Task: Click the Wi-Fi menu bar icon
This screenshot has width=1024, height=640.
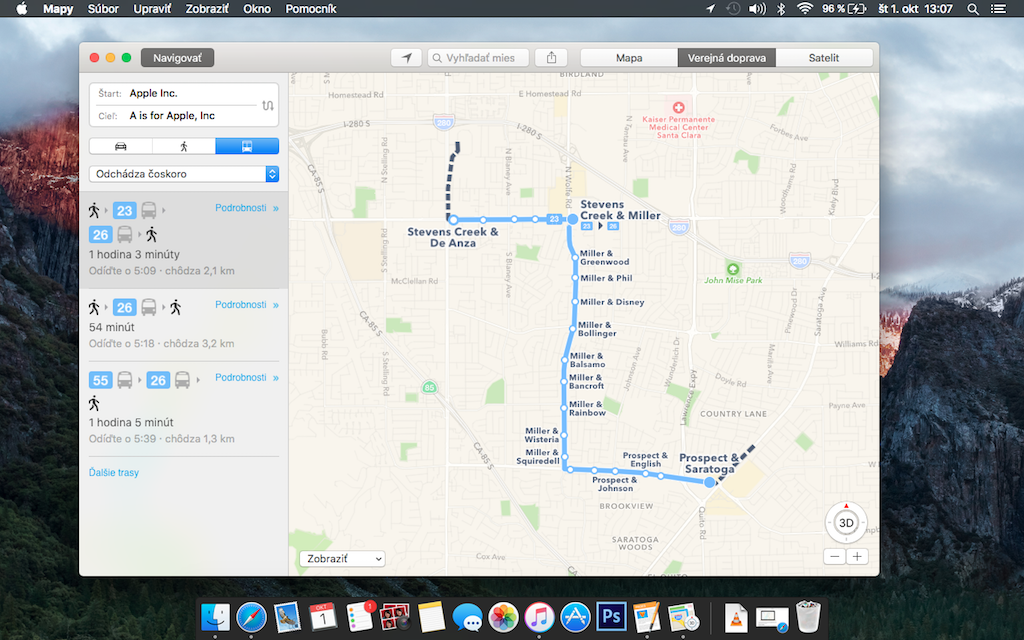Action: pyautogui.click(x=805, y=8)
